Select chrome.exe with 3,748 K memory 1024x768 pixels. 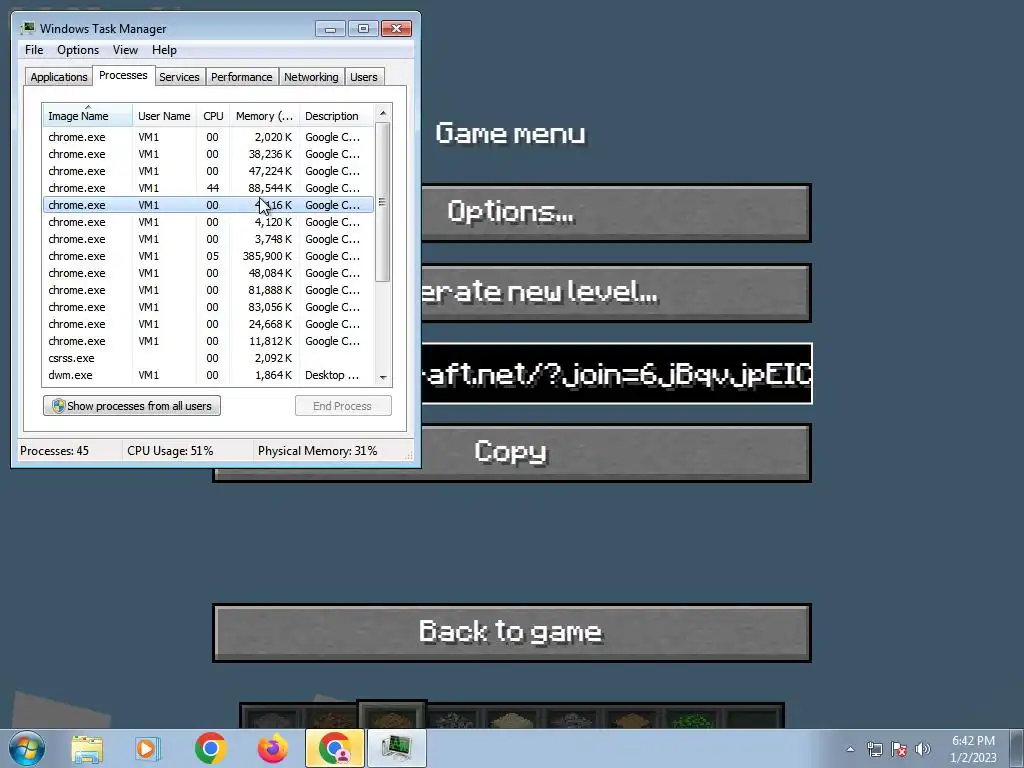(x=208, y=239)
